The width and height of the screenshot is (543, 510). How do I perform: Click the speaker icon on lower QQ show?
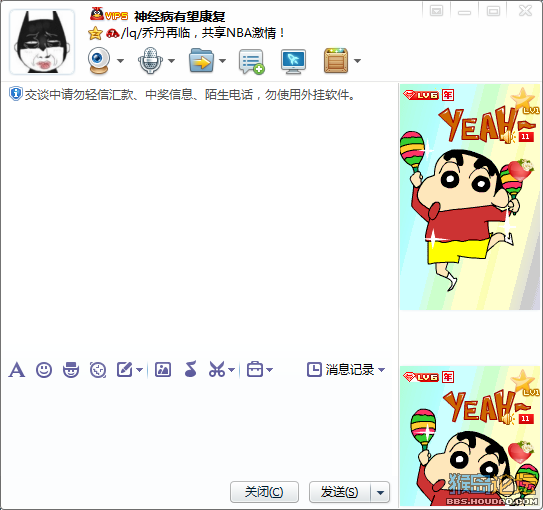tap(508, 419)
